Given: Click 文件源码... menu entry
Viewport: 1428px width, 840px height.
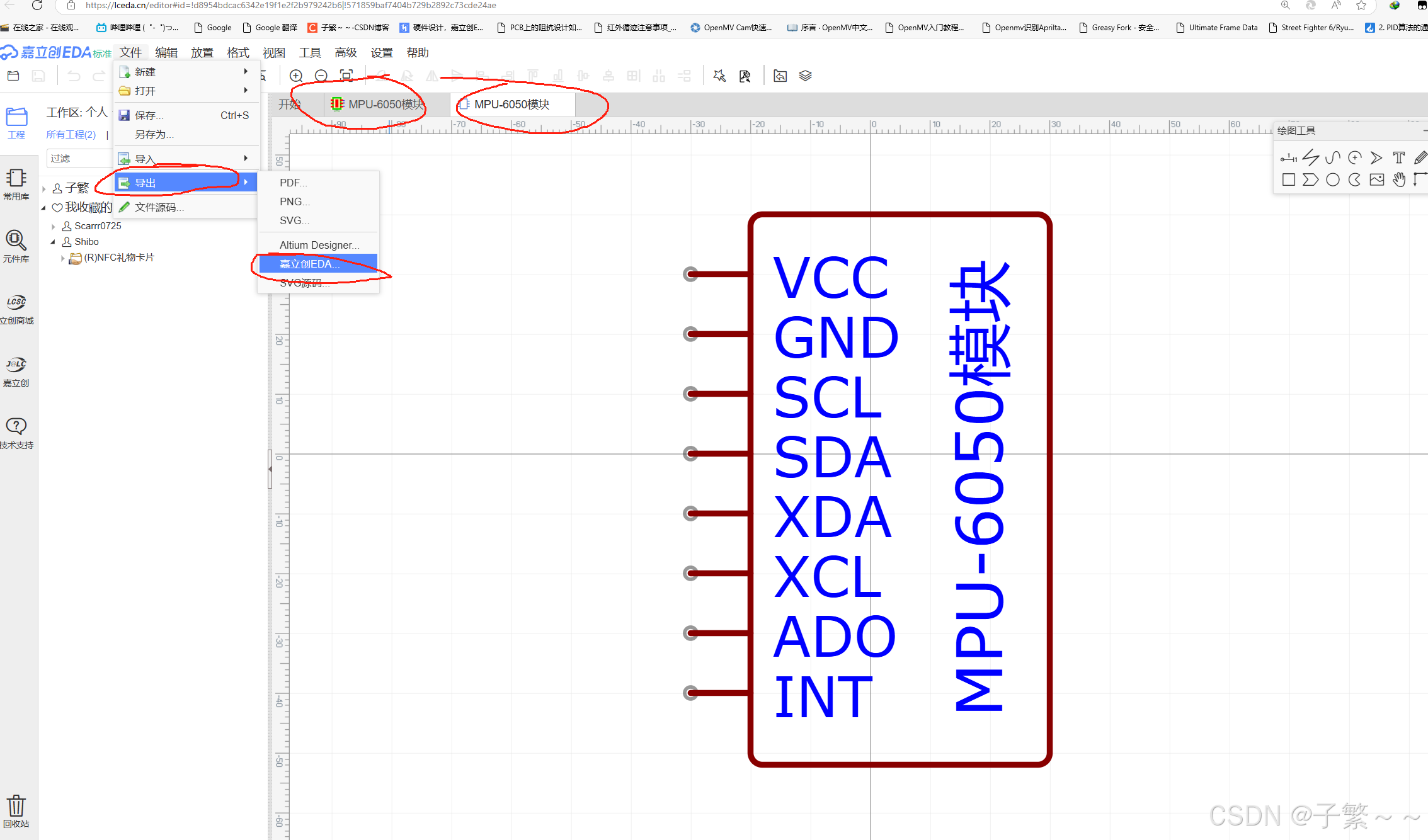Looking at the screenshot, I should tap(159, 207).
